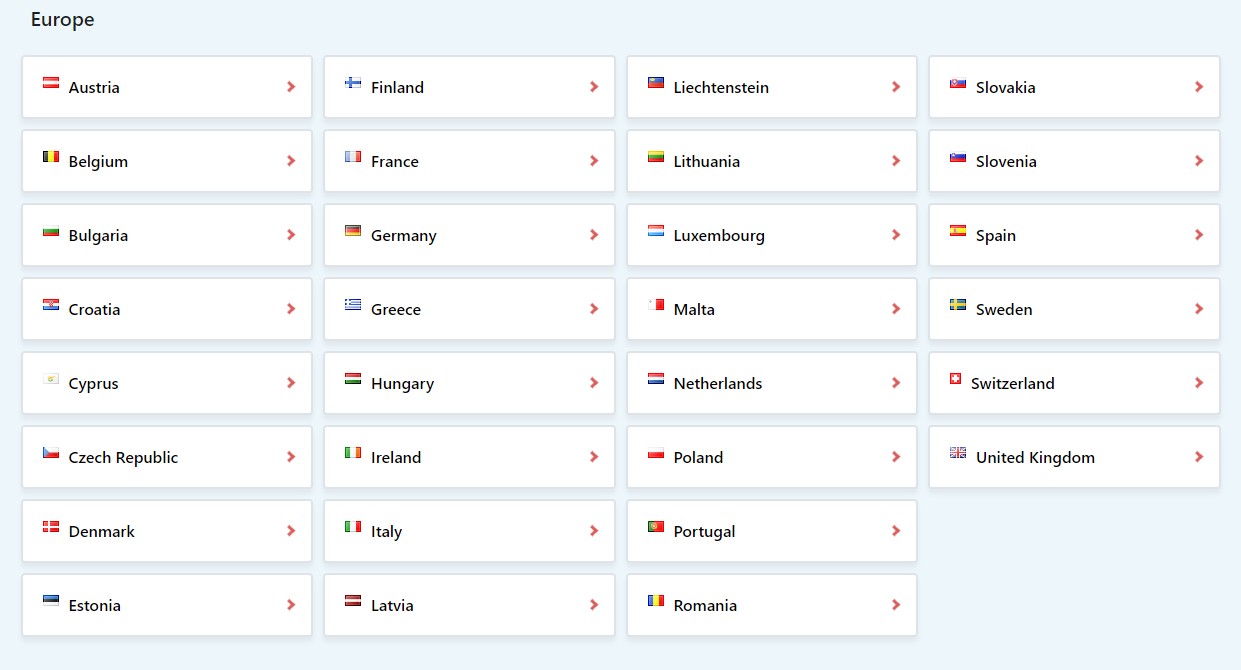Screen dimensions: 1241x670
Task: Click the Portugal flag icon
Action: pyautogui.click(x=656, y=527)
